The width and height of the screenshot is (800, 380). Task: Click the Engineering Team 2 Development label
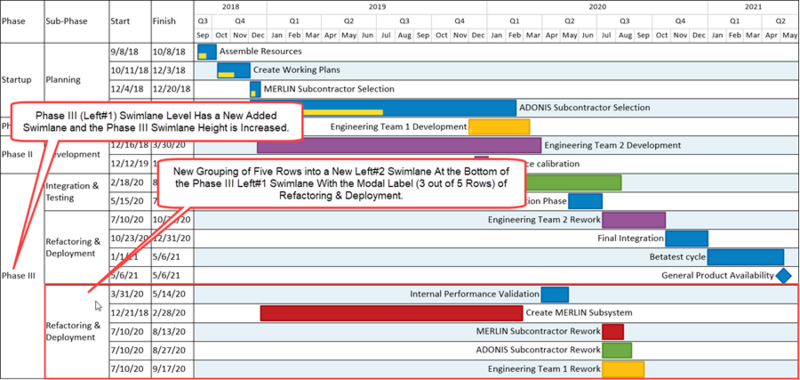[x=612, y=145]
